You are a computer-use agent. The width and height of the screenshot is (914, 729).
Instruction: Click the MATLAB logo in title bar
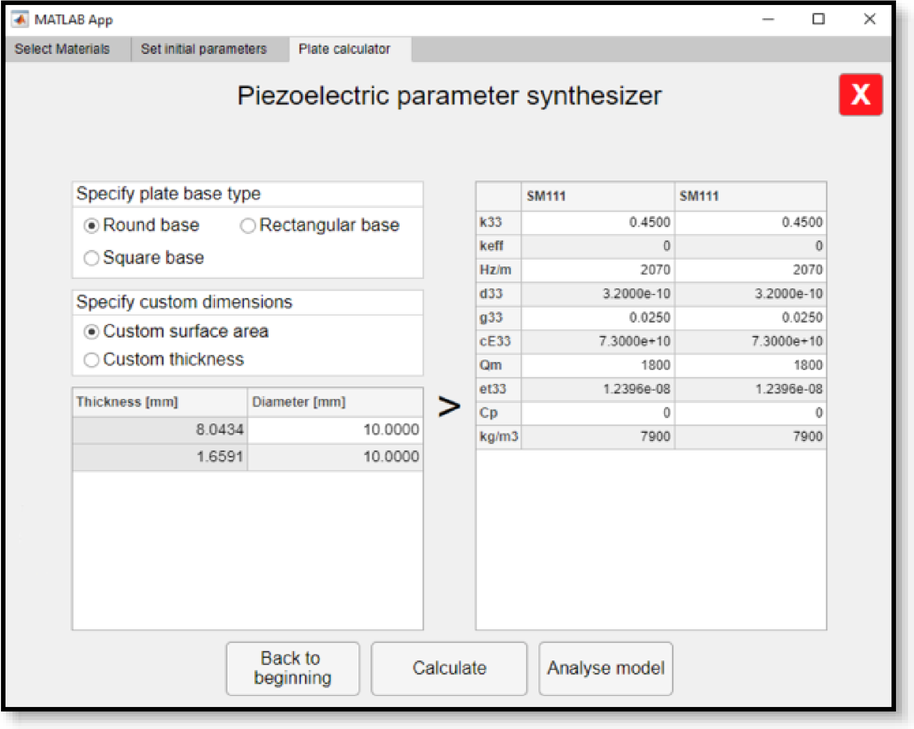point(20,19)
